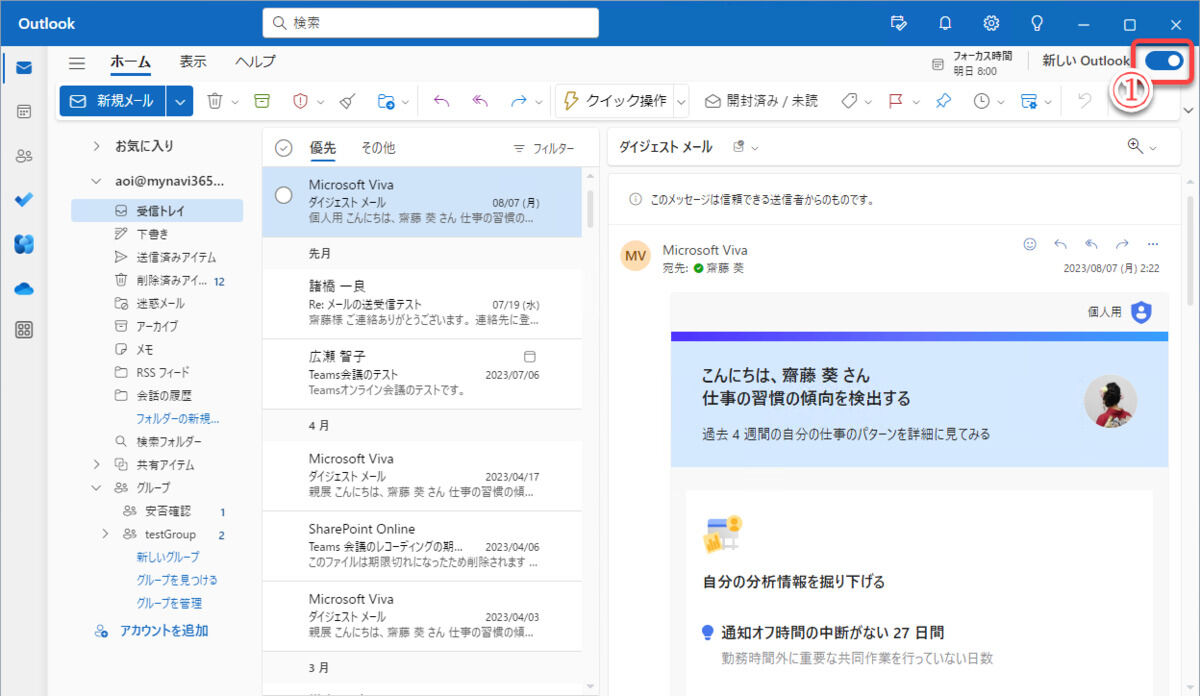The image size is (1200, 696).
Task: Switch to the ホーム tab
Action: pos(131,62)
